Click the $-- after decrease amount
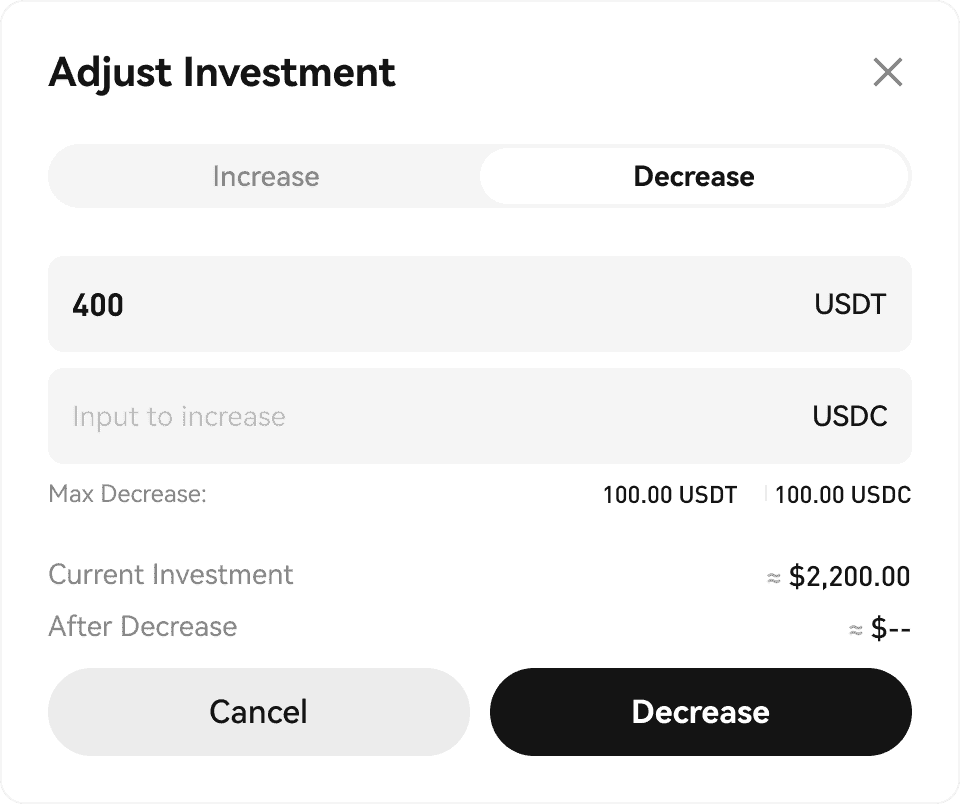Image resolution: width=960 pixels, height=804 pixels. point(890,629)
